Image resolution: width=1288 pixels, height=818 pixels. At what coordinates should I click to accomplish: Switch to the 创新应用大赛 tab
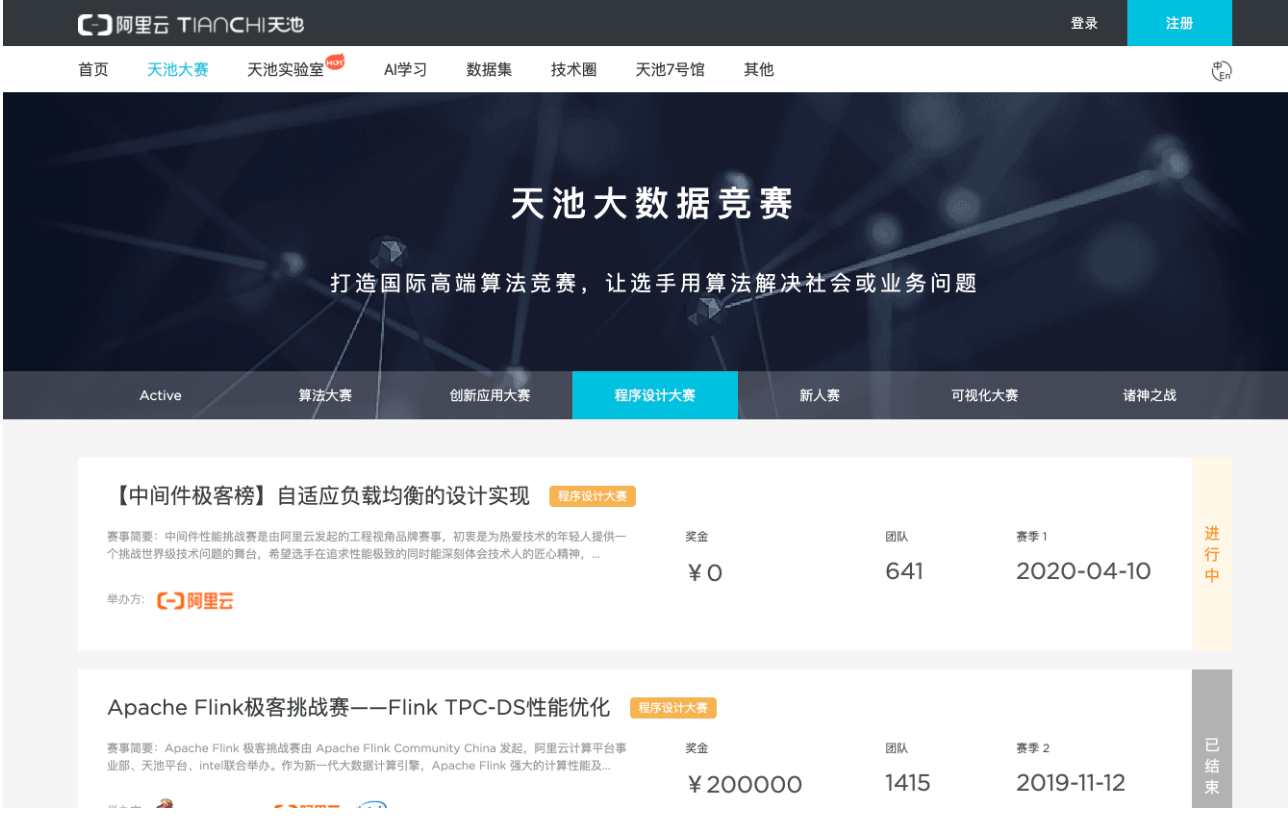point(490,396)
